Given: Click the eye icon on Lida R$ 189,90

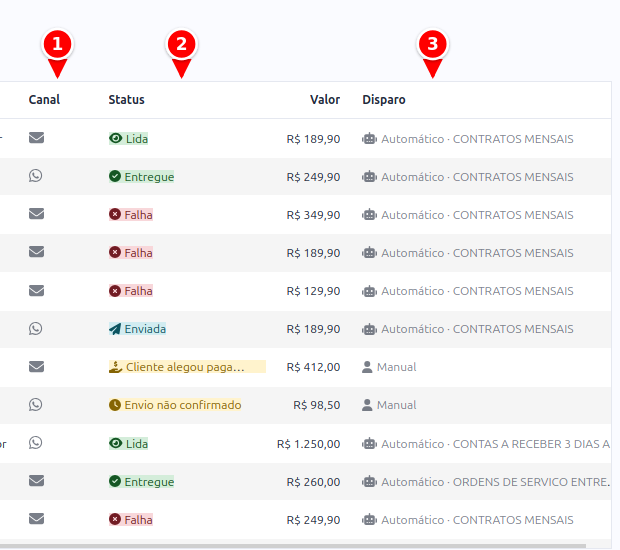Looking at the screenshot, I should 115,138.
